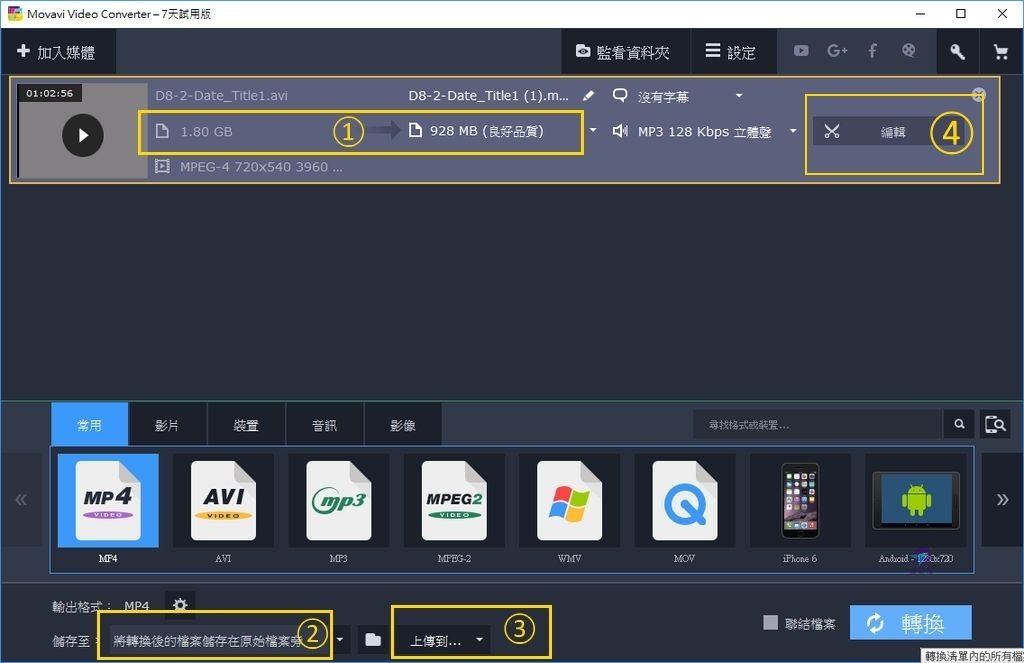Click the Add Media (加入媒體) button
The image size is (1024, 663).
[x=57, y=52]
